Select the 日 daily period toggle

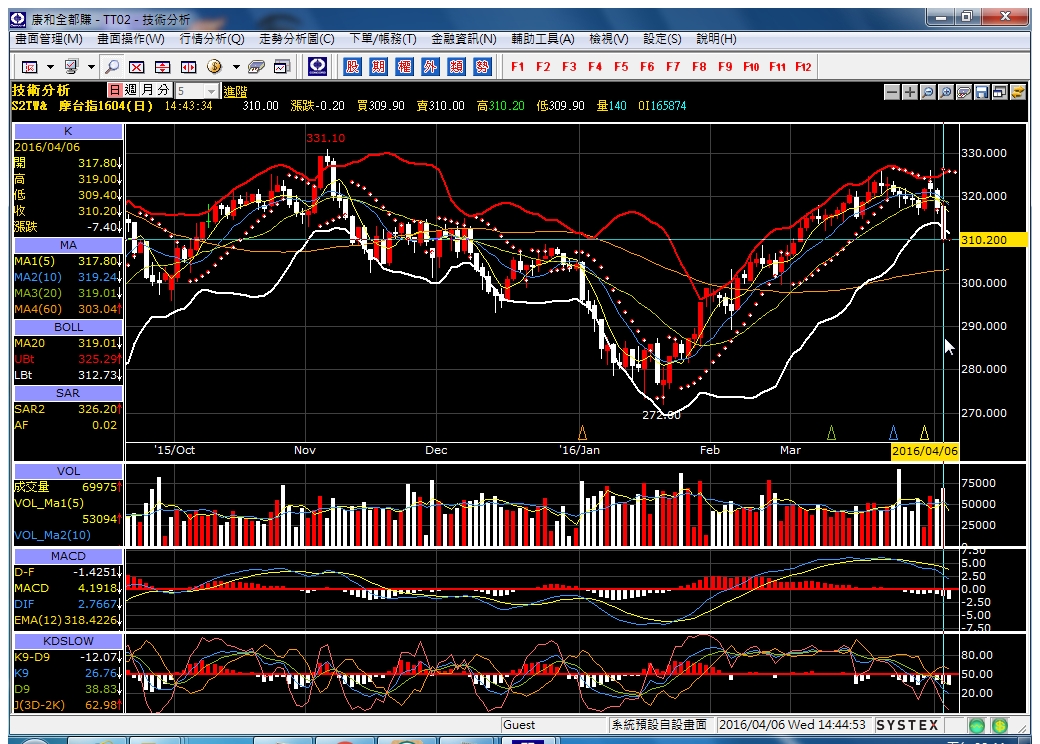tap(115, 90)
